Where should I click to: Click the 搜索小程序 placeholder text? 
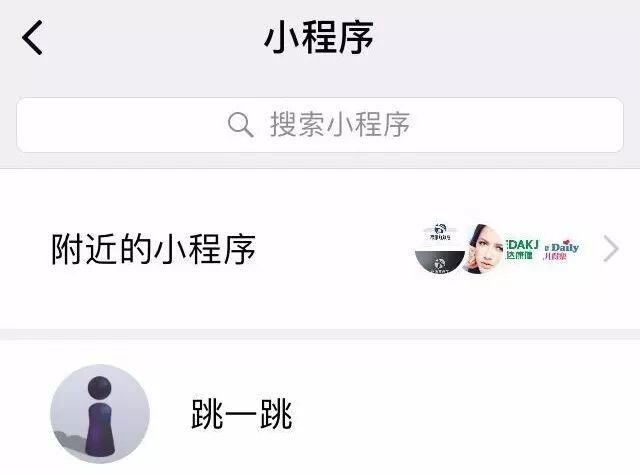(340, 124)
